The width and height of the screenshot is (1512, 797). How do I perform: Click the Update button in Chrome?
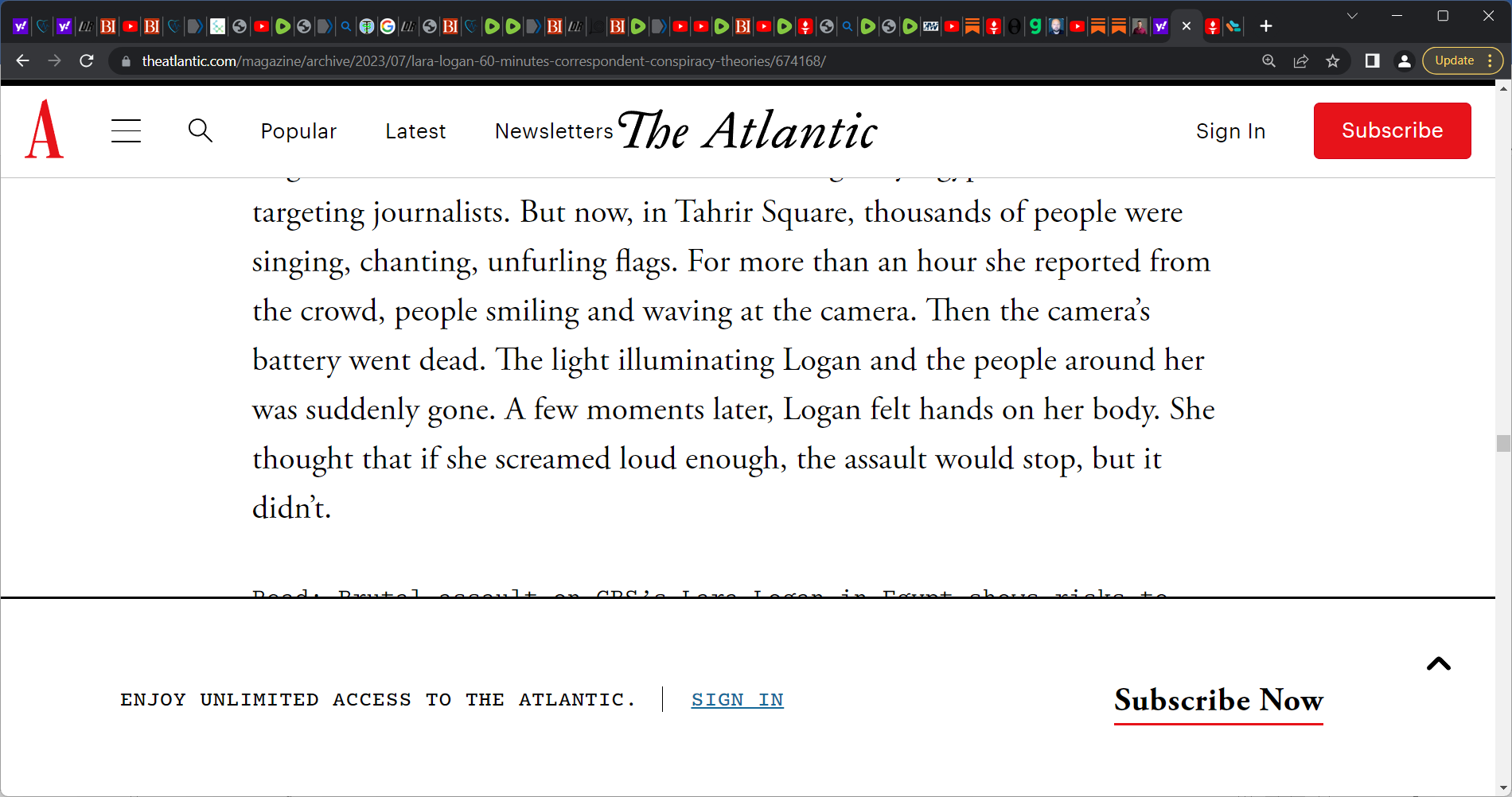1454,60
